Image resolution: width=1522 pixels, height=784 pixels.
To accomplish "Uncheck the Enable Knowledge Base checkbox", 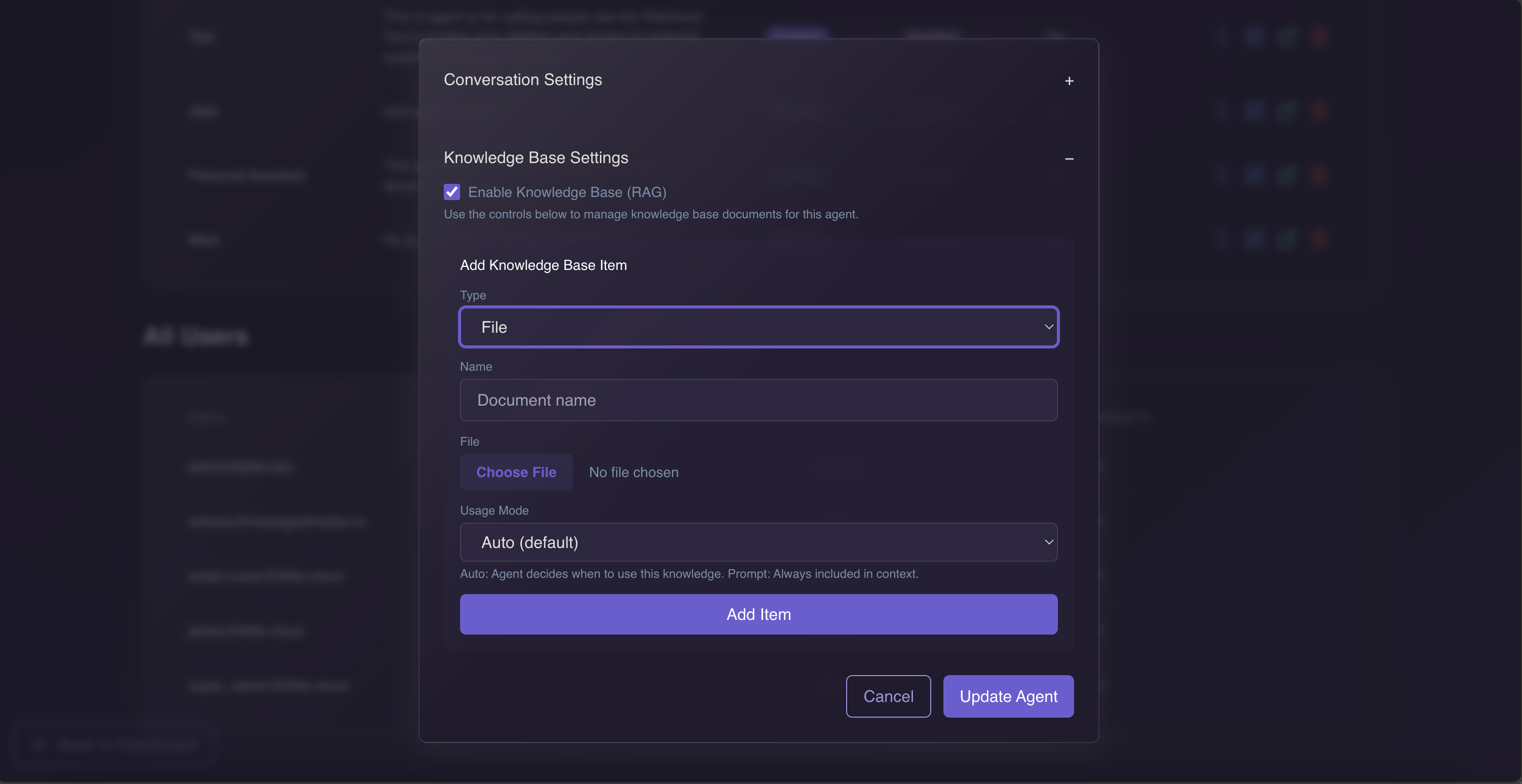I will (452, 192).
